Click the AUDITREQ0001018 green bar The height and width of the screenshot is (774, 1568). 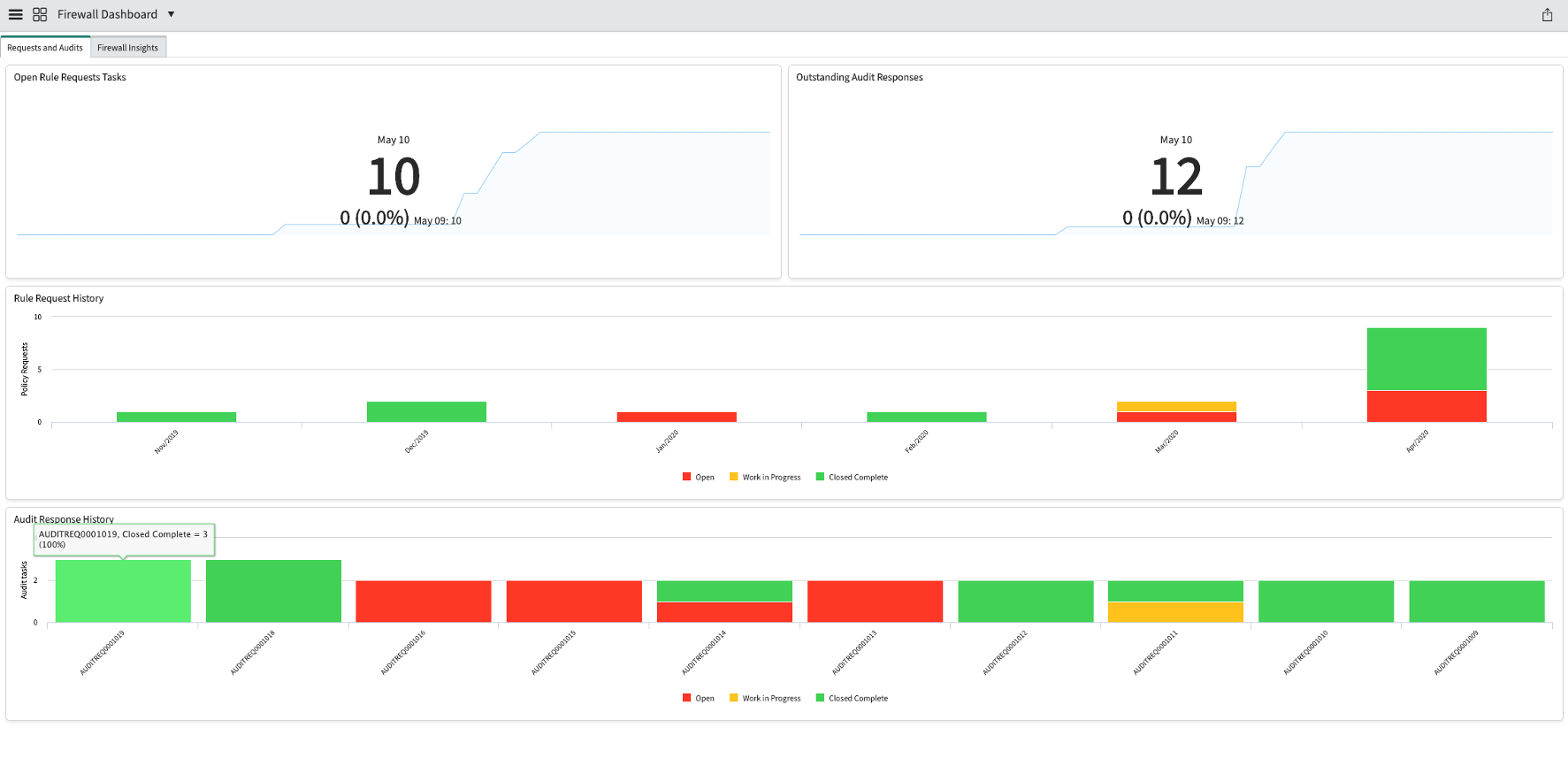[x=273, y=591]
